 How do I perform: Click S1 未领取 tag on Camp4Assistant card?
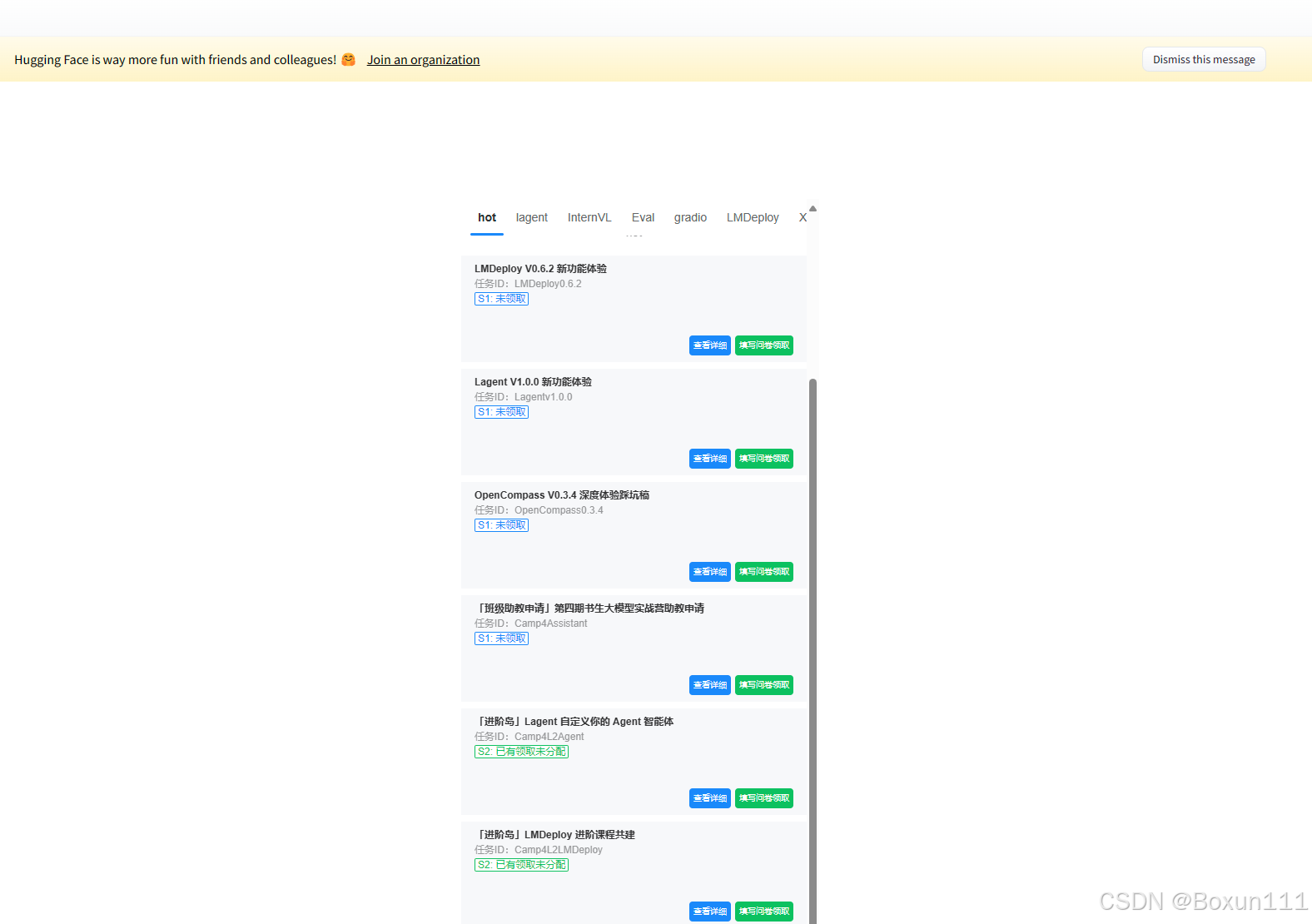(501, 638)
